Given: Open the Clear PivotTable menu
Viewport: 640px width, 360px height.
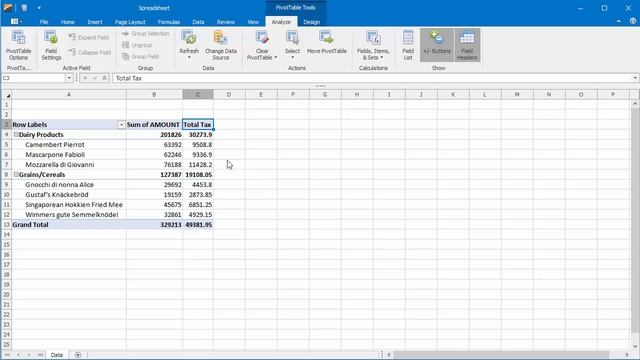Looking at the screenshot, I should click(262, 46).
